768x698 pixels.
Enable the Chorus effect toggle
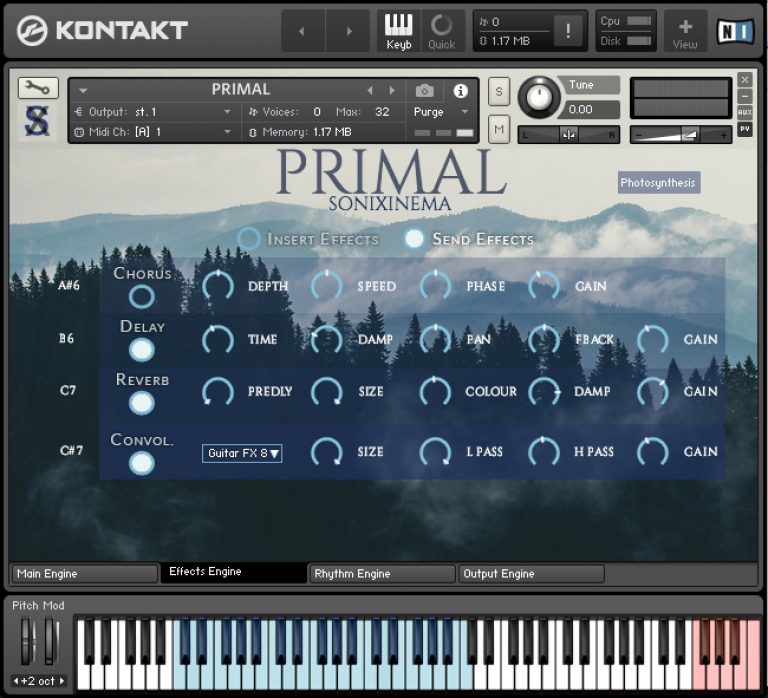pyautogui.click(x=142, y=296)
